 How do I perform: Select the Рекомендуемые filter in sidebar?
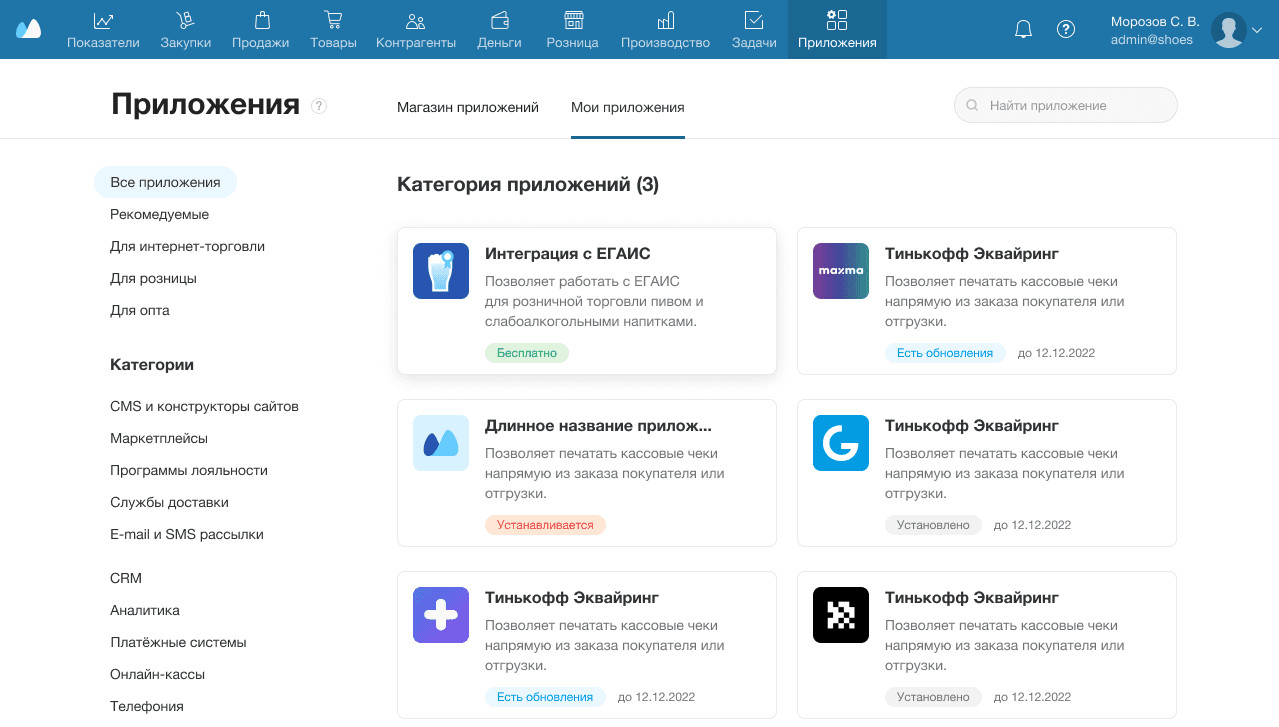click(159, 214)
